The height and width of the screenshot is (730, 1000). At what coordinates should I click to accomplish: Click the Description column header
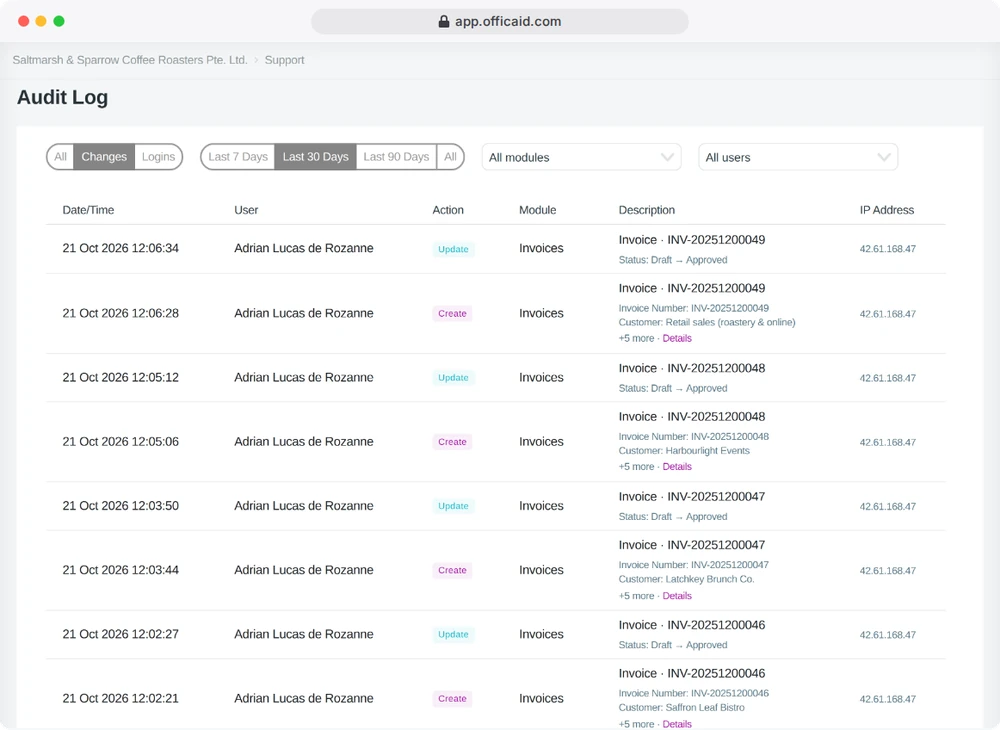coord(647,210)
